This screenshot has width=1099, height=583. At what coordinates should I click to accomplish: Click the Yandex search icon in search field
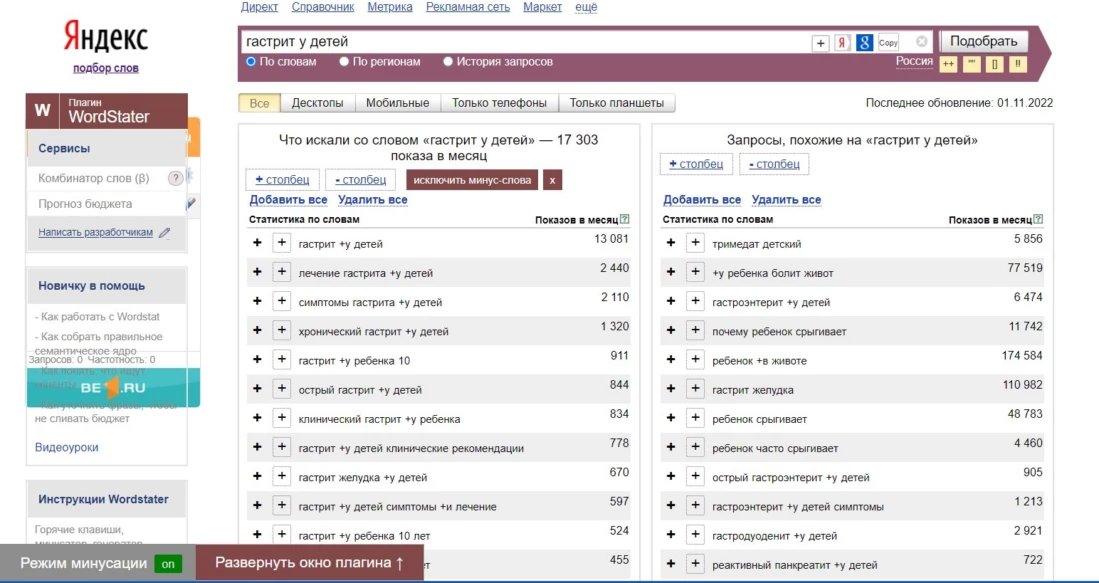coord(842,42)
